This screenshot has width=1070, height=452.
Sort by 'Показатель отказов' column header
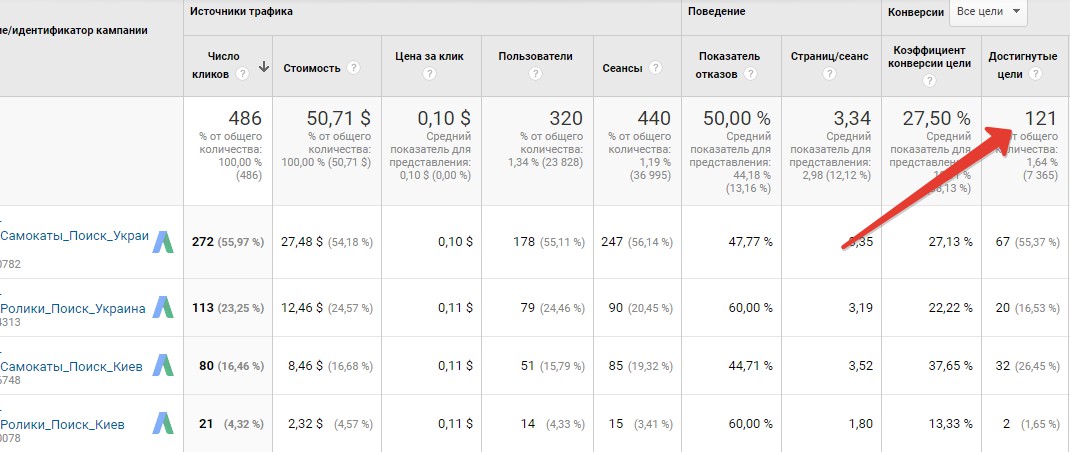[729, 66]
